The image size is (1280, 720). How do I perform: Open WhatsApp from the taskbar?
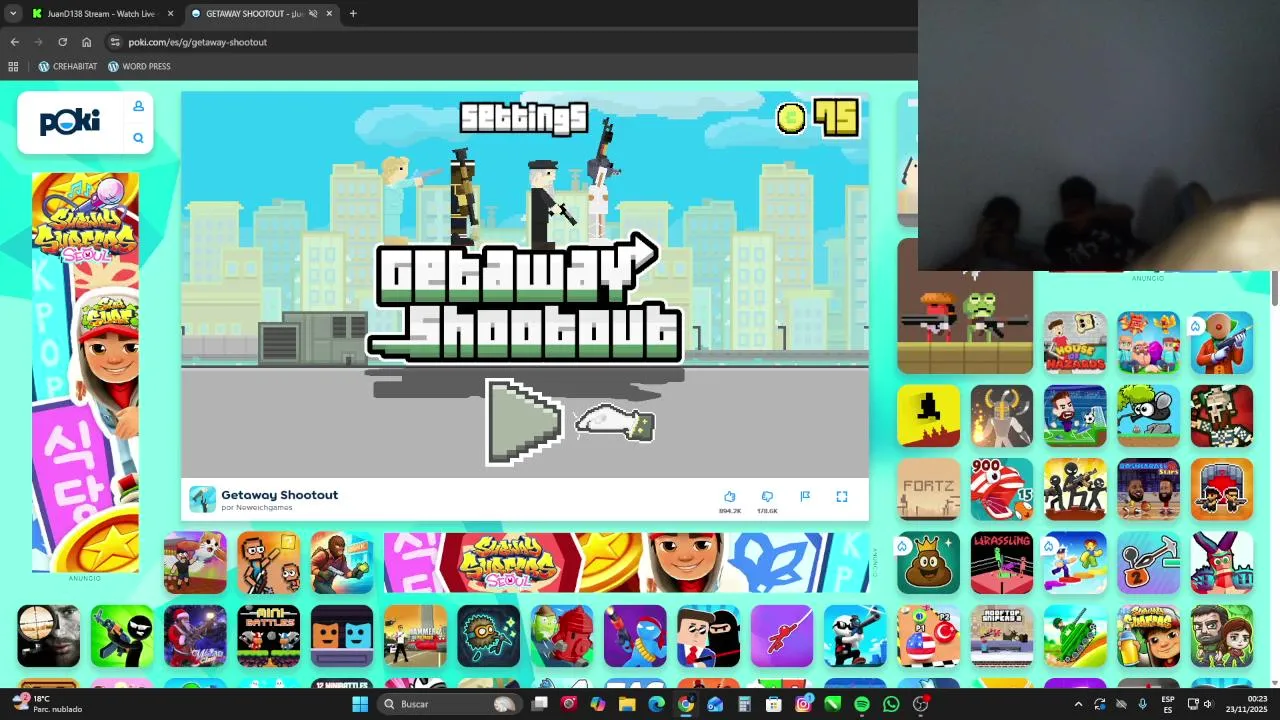tap(891, 704)
